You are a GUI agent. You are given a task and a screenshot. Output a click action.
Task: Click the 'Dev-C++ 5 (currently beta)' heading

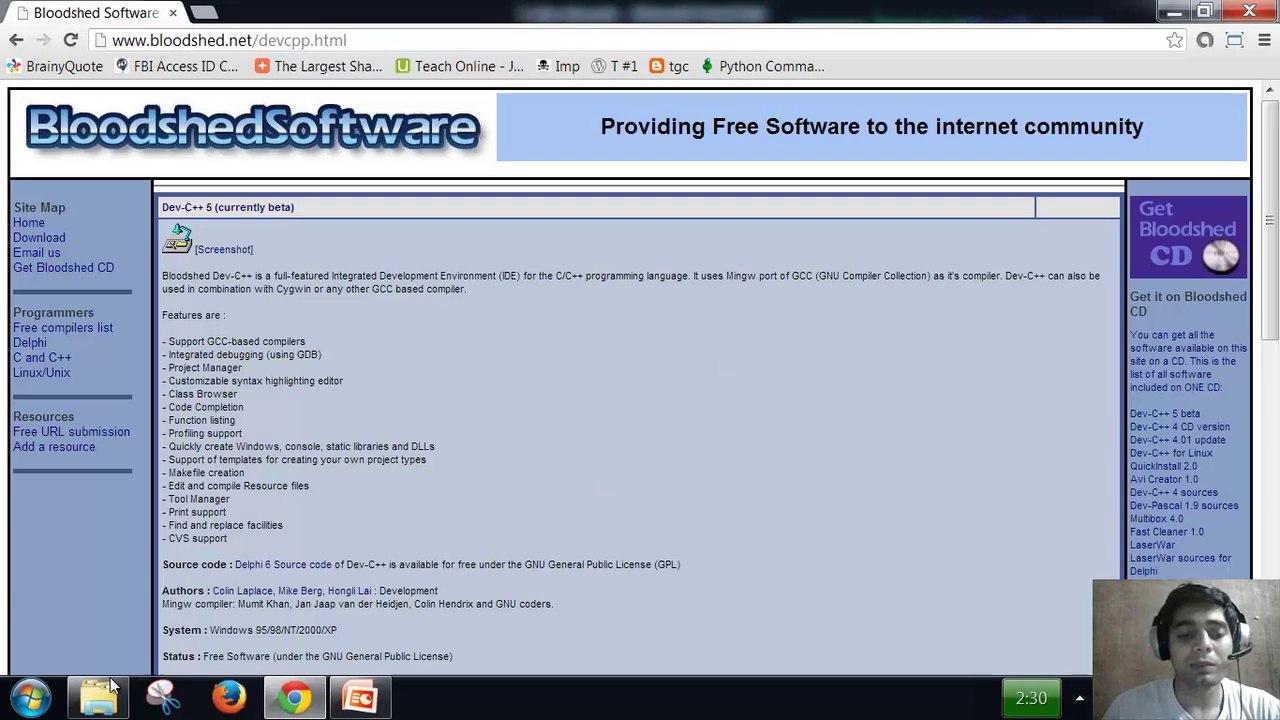[228, 207]
